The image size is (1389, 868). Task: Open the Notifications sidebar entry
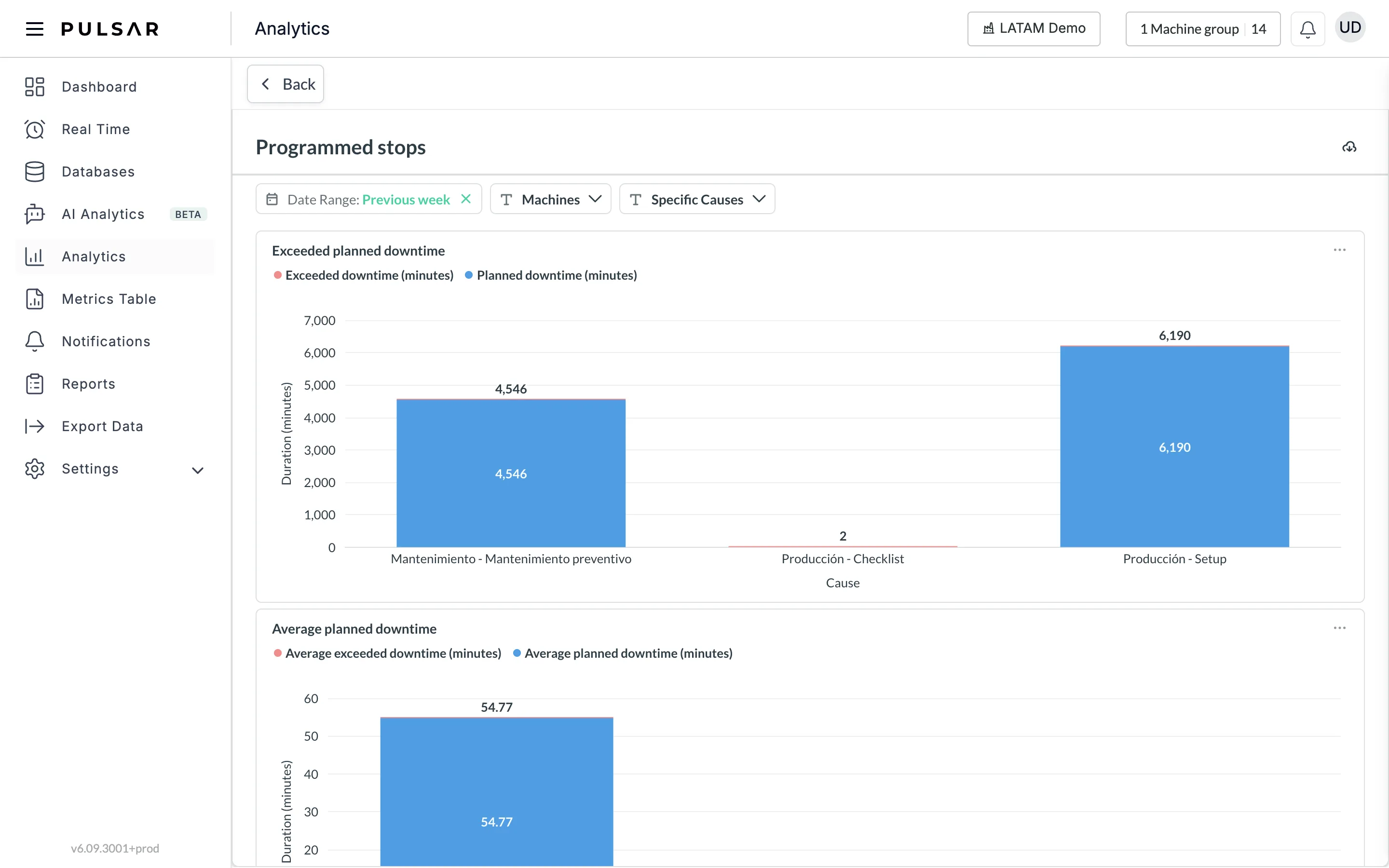(x=115, y=341)
